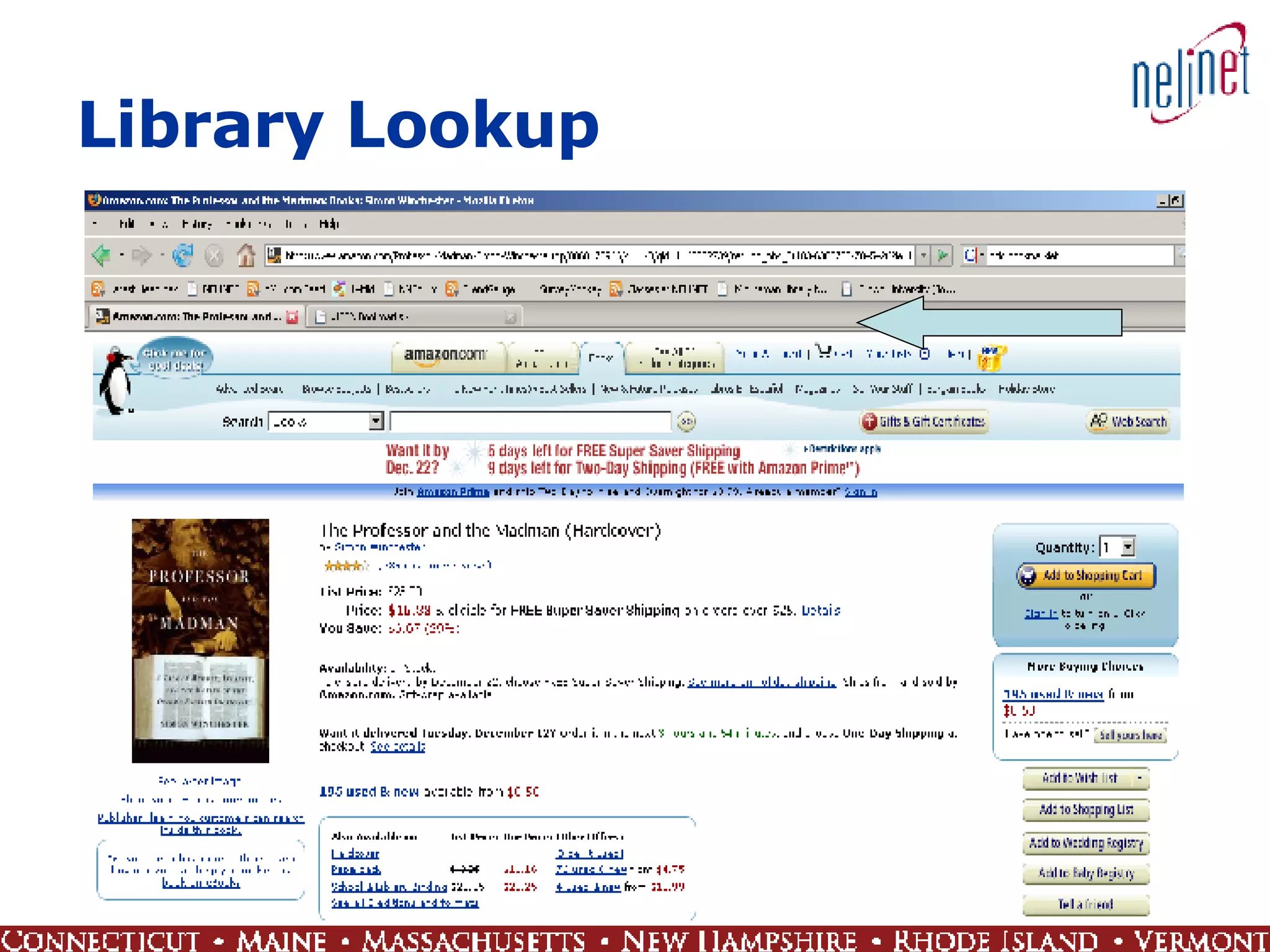Click the star rating for the book
This screenshot has width=1270, height=952.
click(x=345, y=565)
